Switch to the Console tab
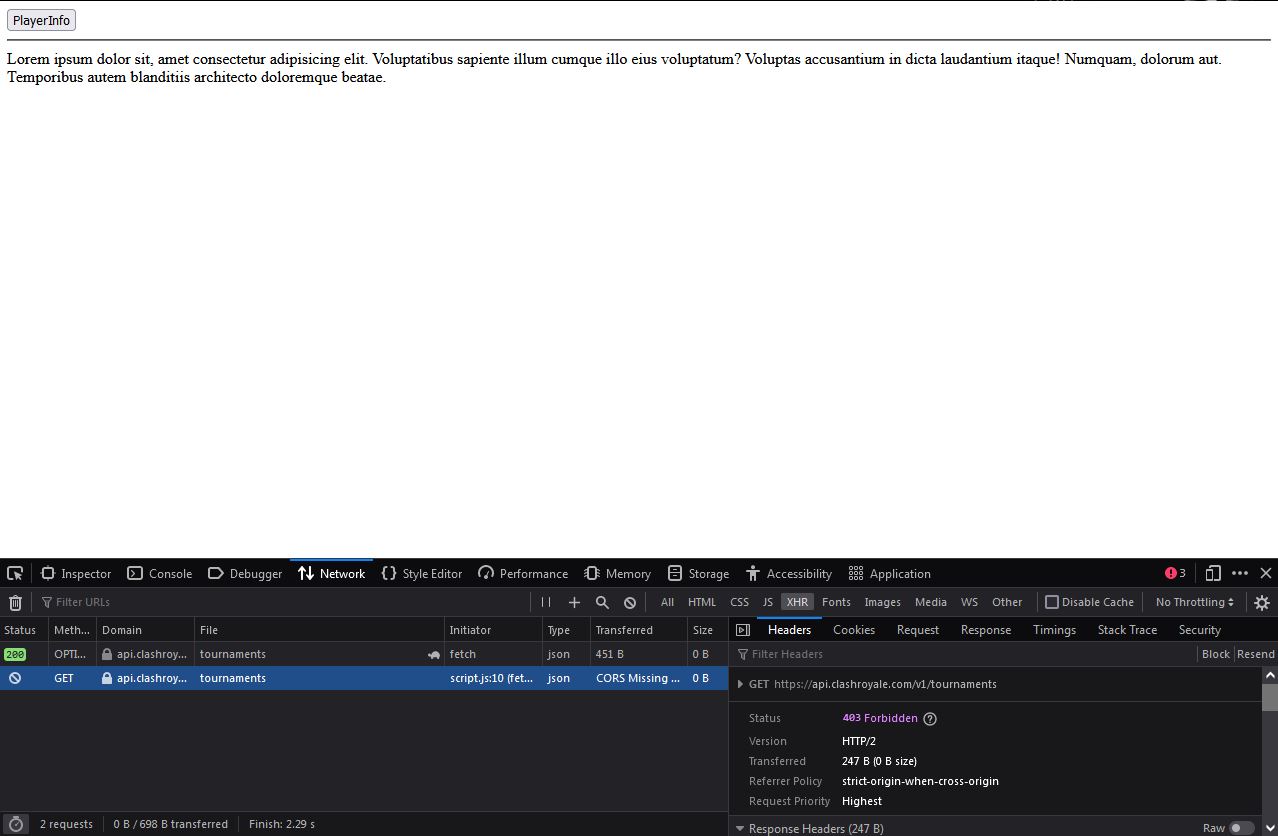1278x836 pixels. click(160, 573)
